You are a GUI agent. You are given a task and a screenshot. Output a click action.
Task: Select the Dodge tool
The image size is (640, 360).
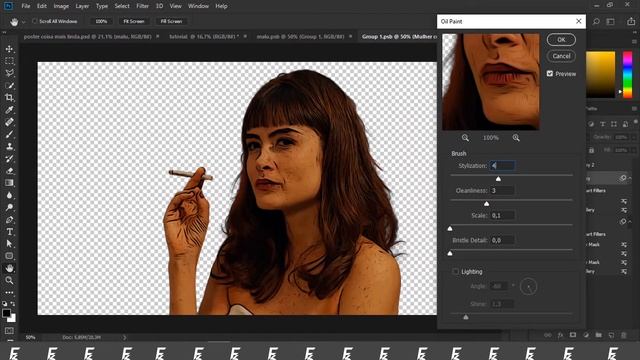point(9,207)
